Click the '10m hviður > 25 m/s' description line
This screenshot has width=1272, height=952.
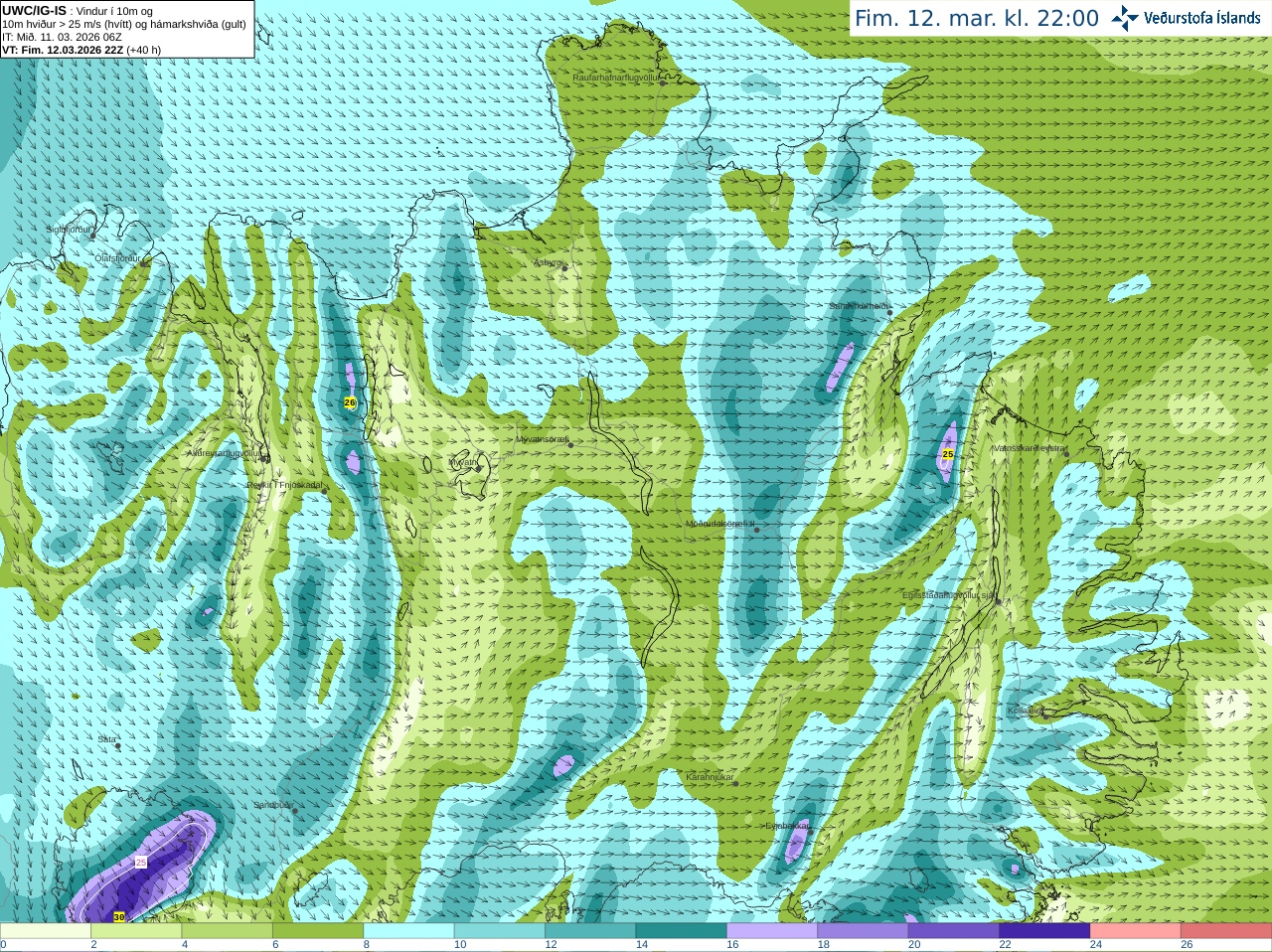click(124, 24)
